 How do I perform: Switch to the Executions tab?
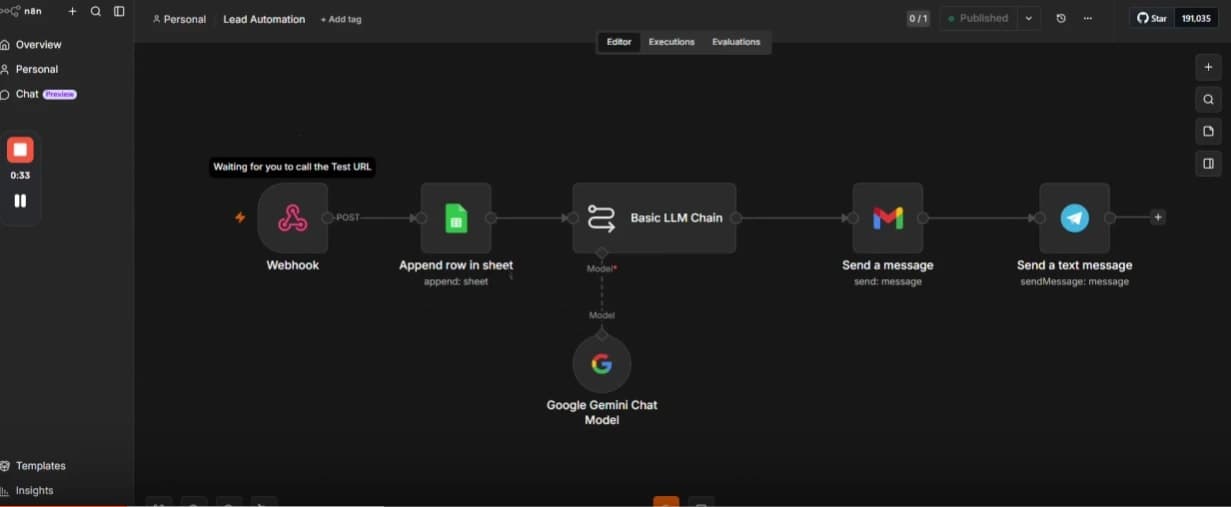tap(671, 42)
